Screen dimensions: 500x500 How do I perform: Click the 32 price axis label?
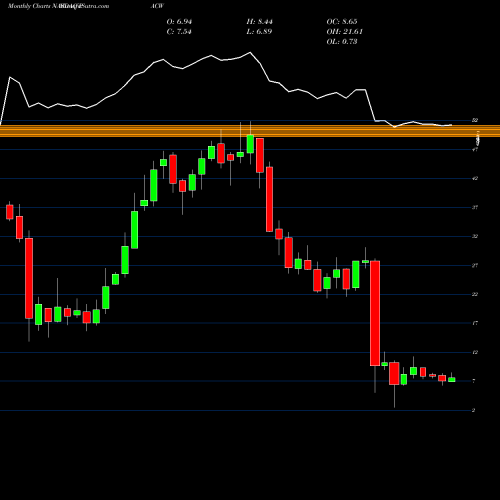(475, 236)
